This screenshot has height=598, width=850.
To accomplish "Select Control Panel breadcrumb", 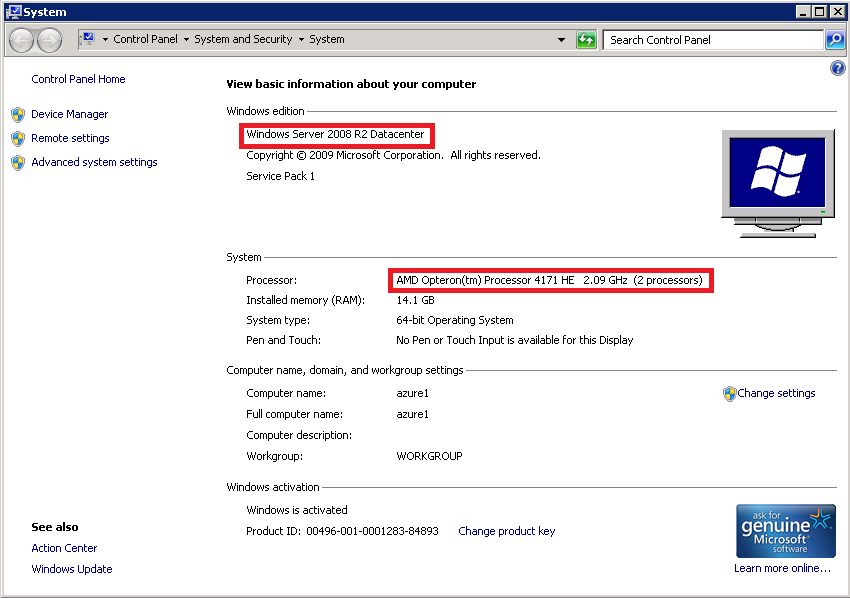I will [145, 39].
